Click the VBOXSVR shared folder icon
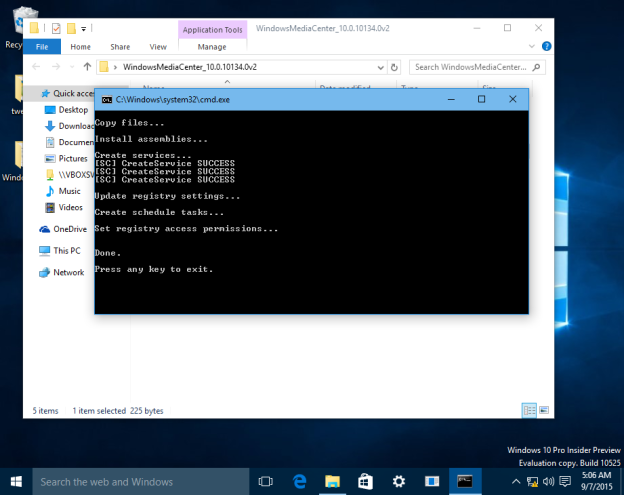The image size is (624, 495). (x=50, y=175)
